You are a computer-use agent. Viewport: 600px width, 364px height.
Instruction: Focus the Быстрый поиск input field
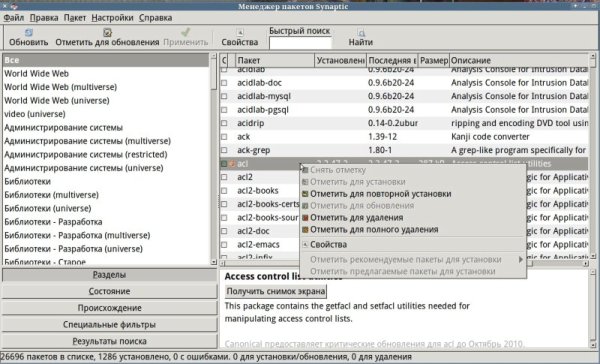(300, 43)
